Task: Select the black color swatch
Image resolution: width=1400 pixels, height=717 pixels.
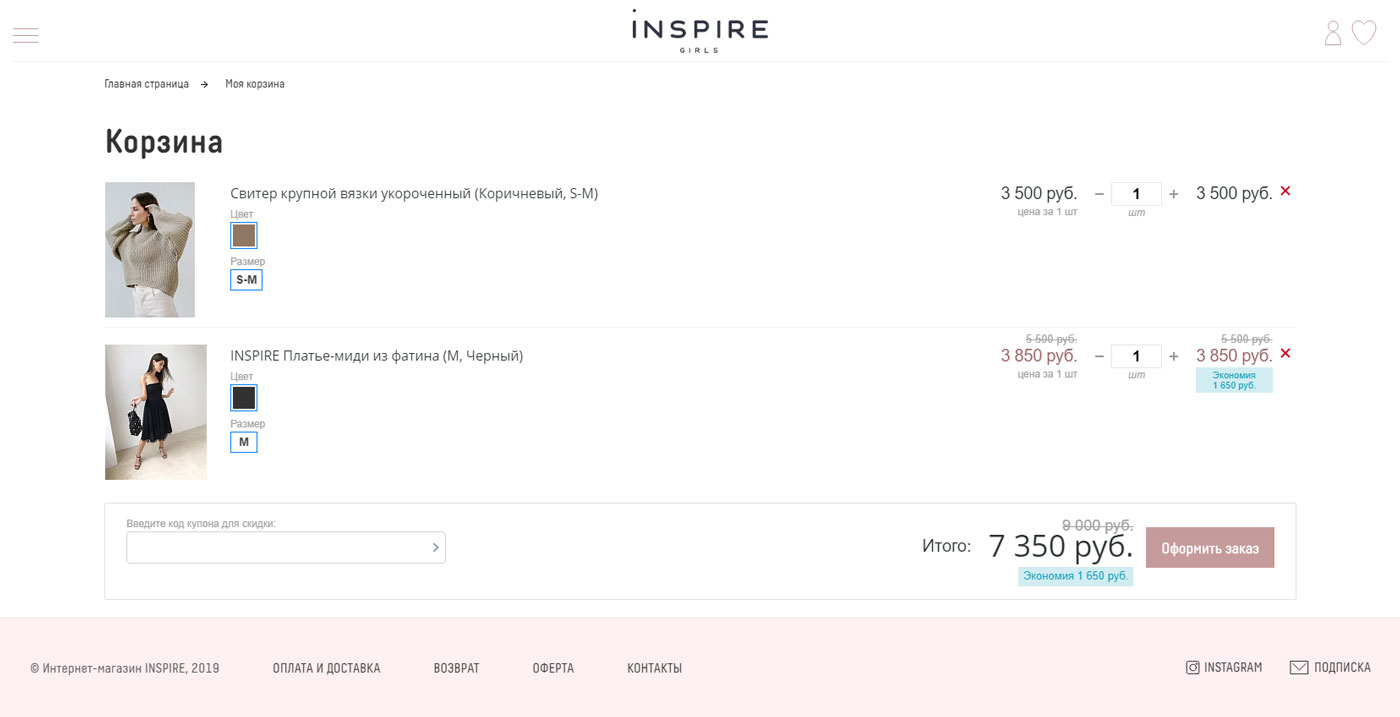Action: 244,398
